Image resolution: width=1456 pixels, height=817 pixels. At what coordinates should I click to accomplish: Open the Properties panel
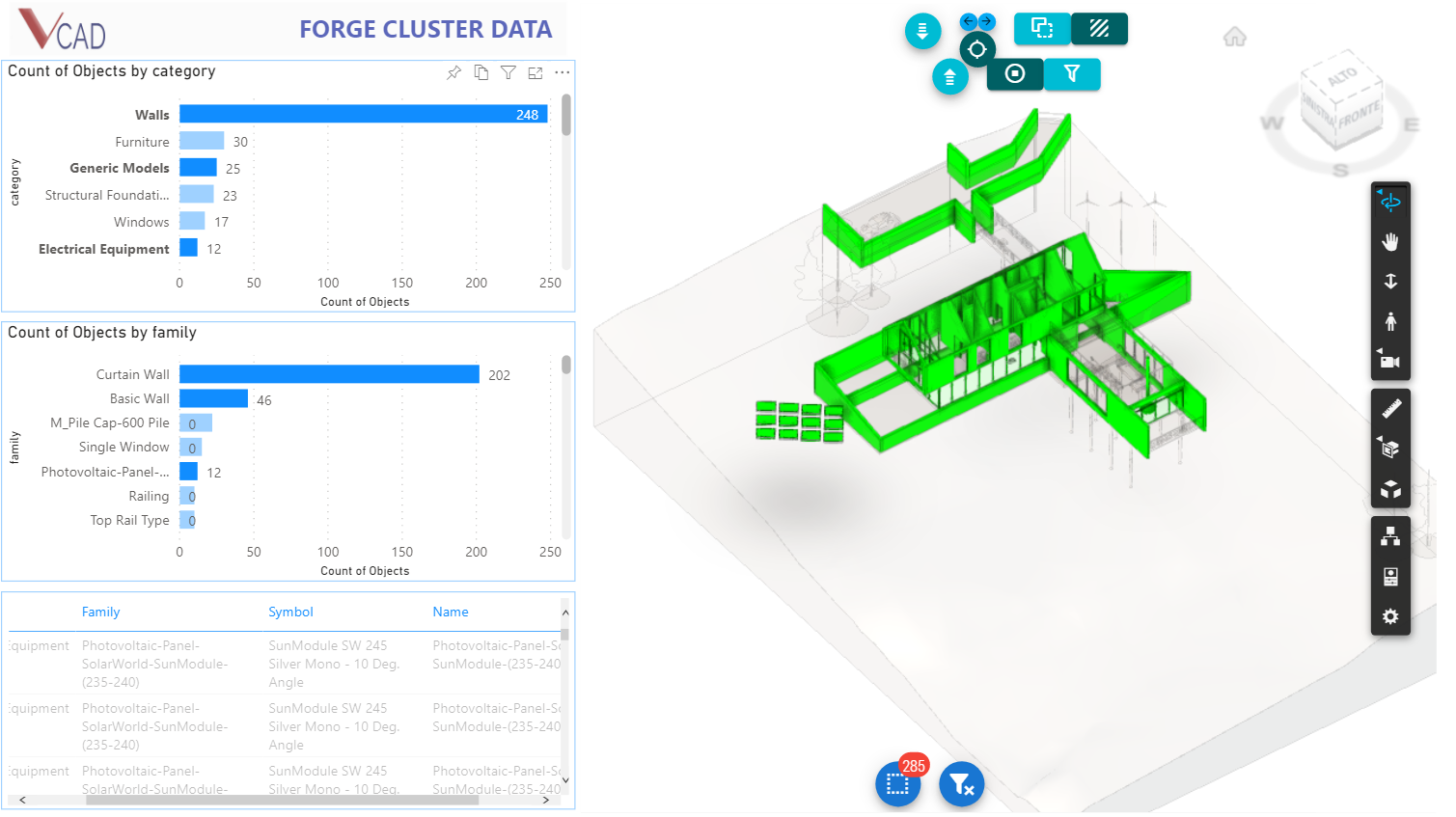pyautogui.click(x=1390, y=577)
